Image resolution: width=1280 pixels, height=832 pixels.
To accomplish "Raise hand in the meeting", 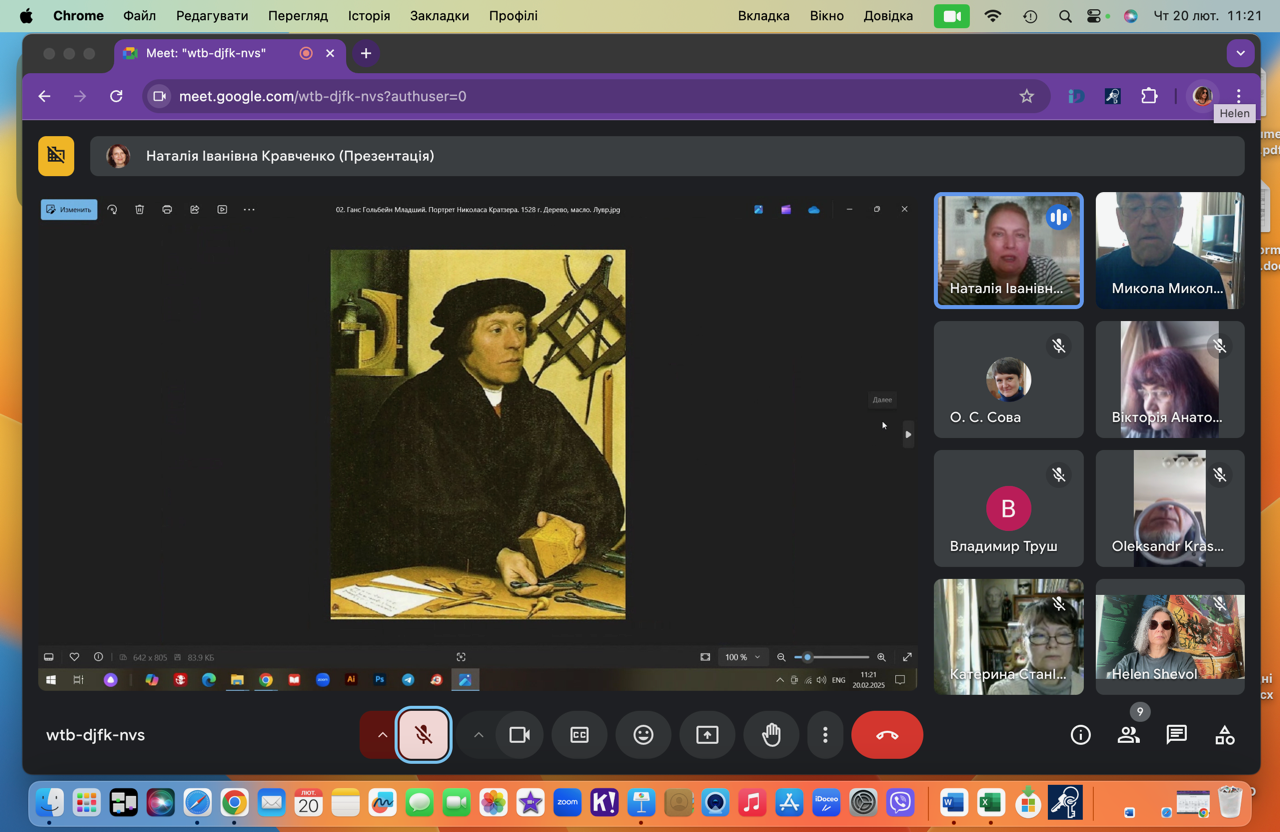I will [771, 735].
